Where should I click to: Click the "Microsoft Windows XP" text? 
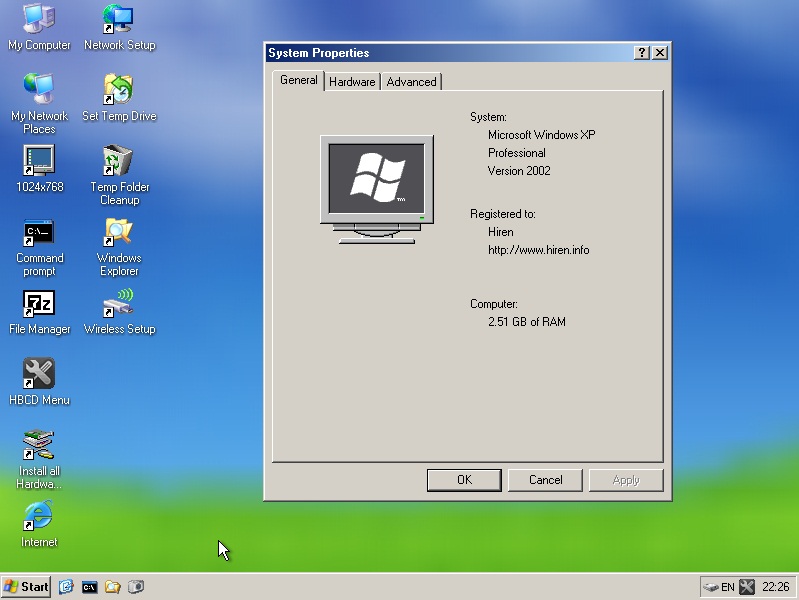(x=542, y=135)
